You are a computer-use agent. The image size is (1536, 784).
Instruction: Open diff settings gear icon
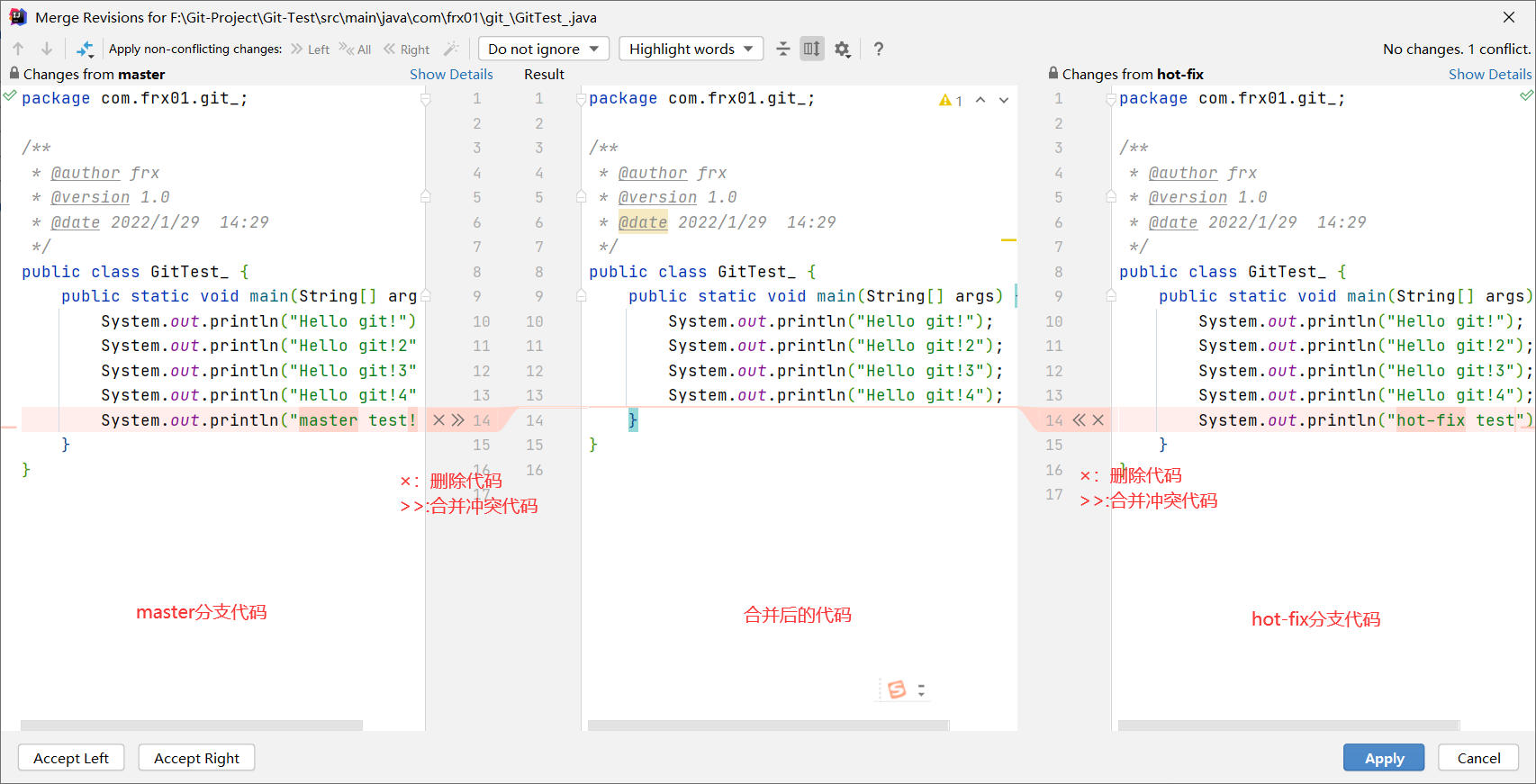[x=842, y=50]
